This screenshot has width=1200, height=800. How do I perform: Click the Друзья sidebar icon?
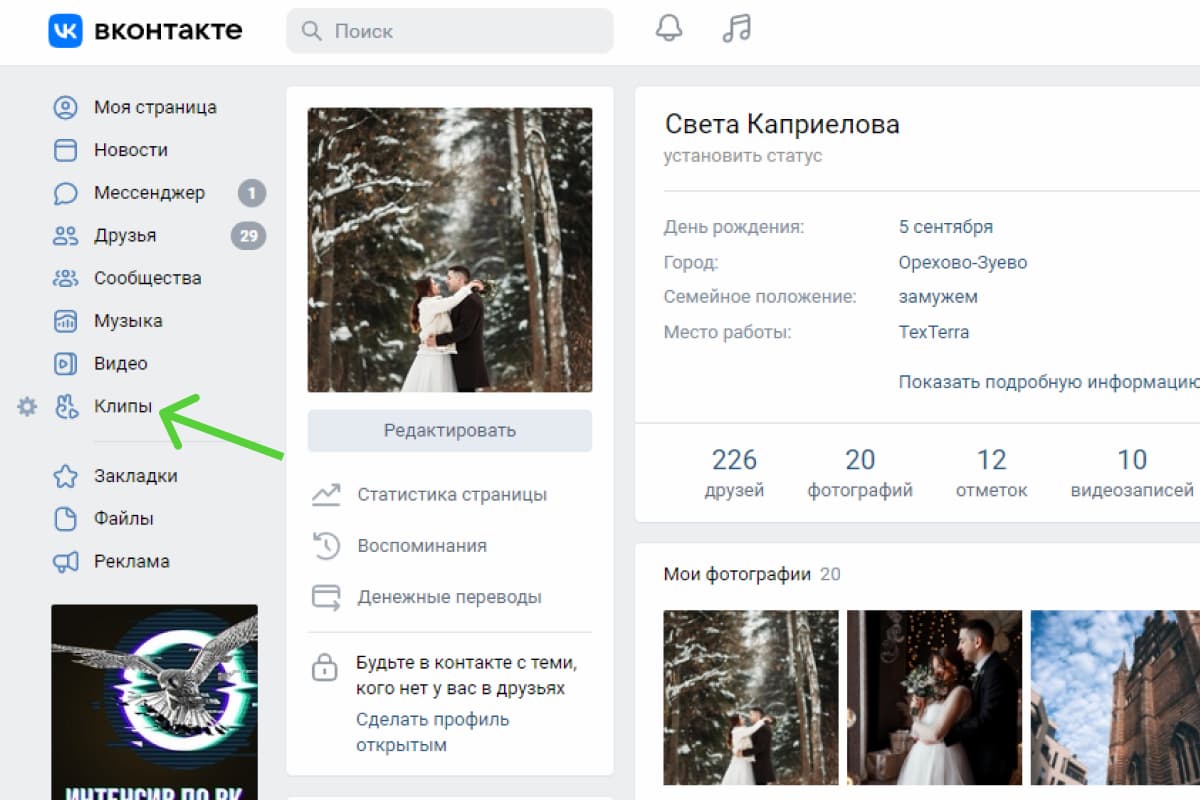point(65,236)
